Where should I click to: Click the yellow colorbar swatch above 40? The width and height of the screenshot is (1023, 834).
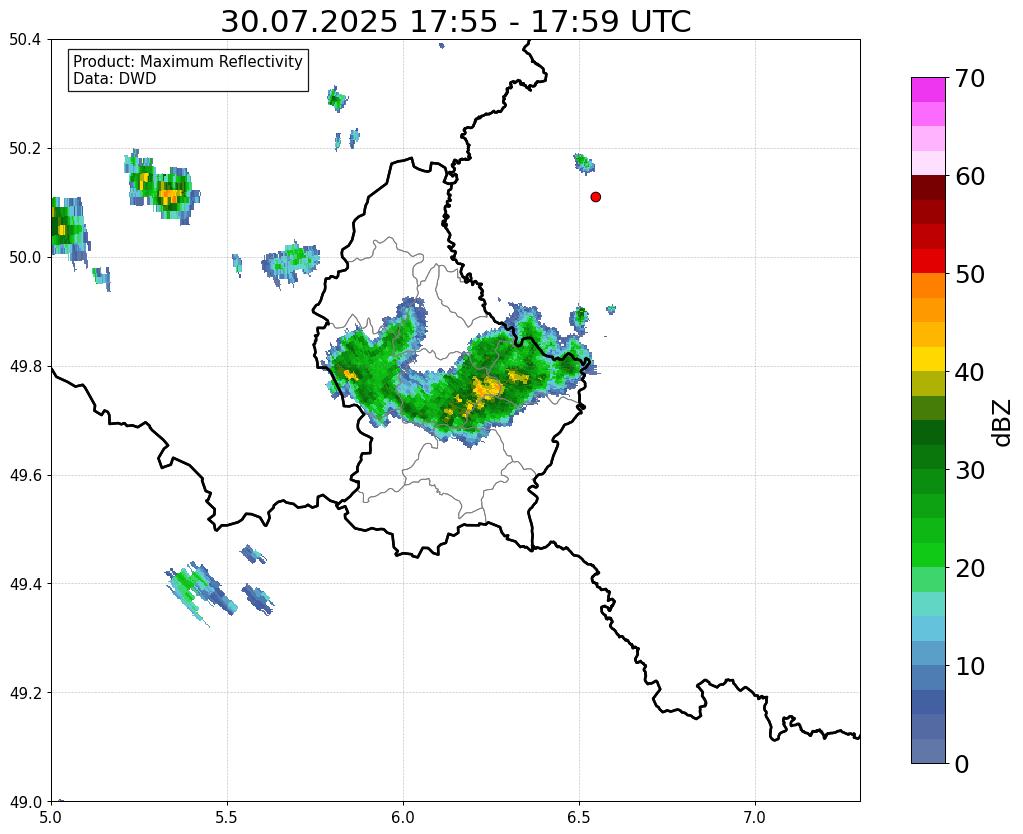(928, 359)
